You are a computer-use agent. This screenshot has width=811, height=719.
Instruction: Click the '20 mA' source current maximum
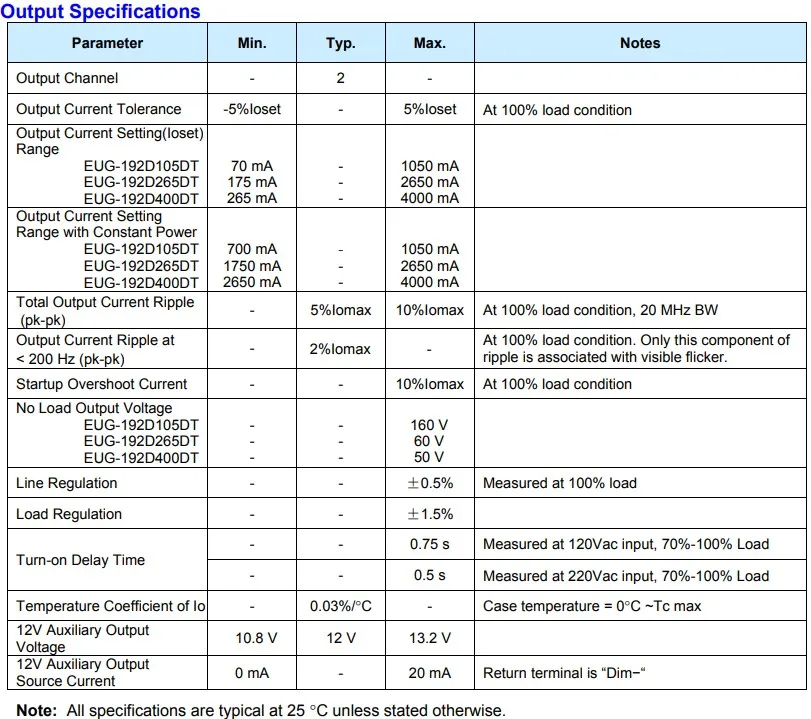430,673
